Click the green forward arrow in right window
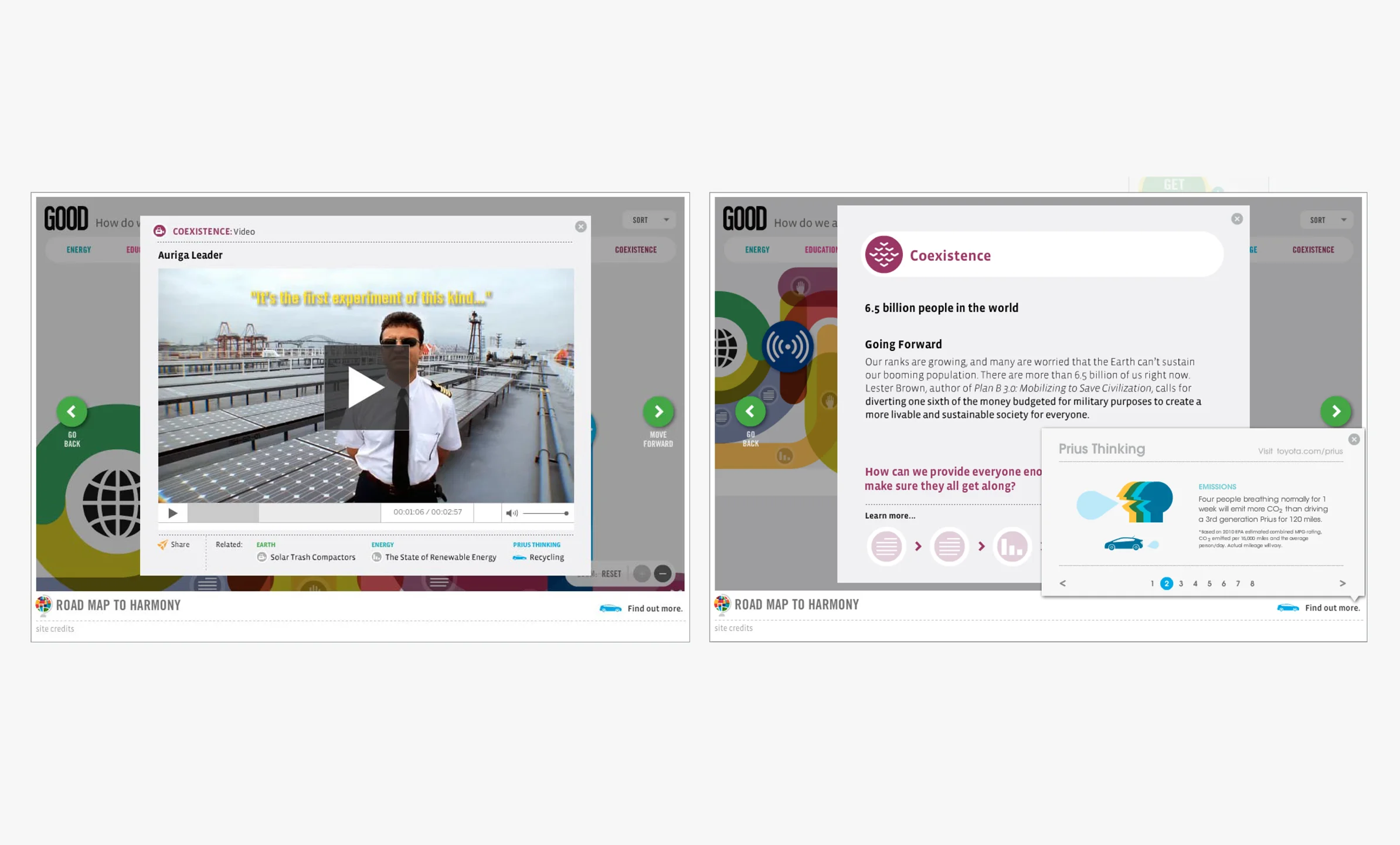The width and height of the screenshot is (1400, 845). [x=1336, y=411]
